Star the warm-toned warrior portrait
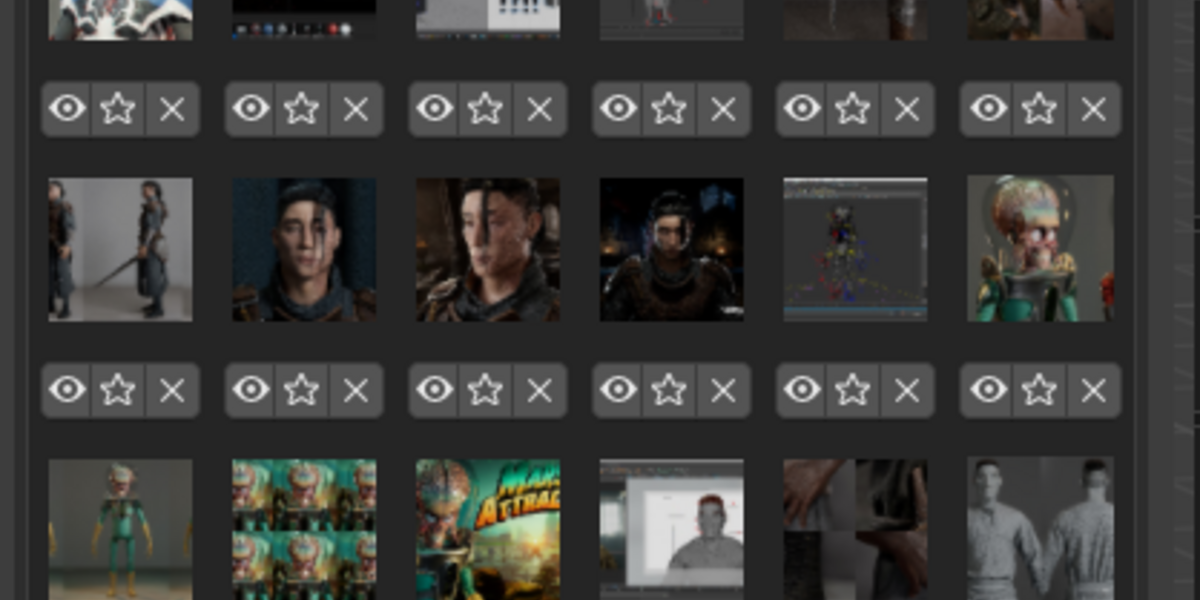 pos(486,109)
